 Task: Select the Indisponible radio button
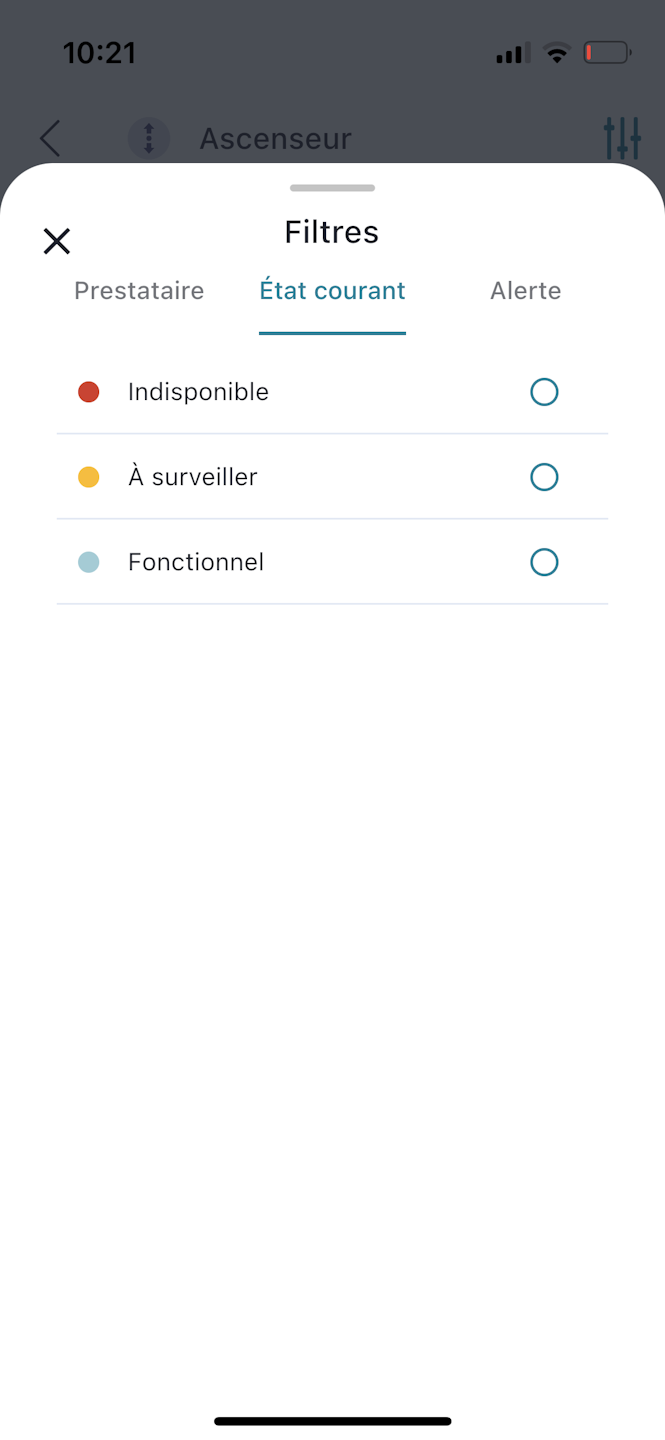point(544,392)
